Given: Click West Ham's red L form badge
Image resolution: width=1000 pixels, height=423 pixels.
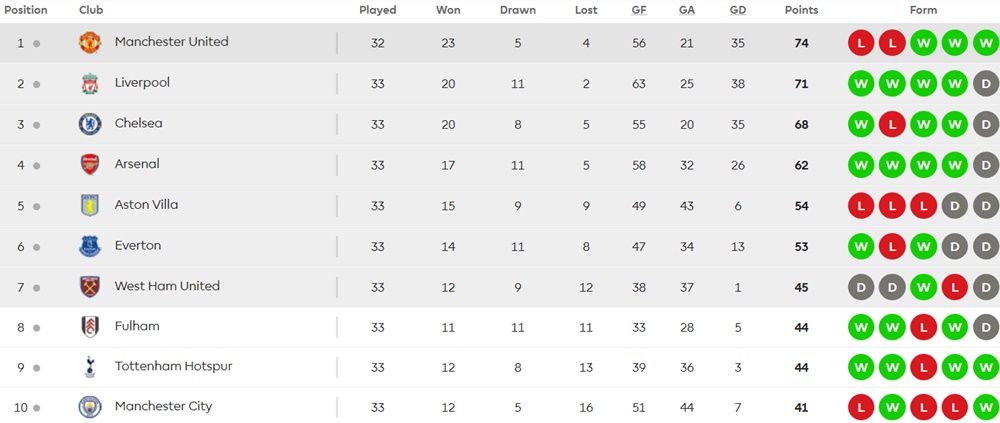Looking at the screenshot, I should [x=953, y=286].
